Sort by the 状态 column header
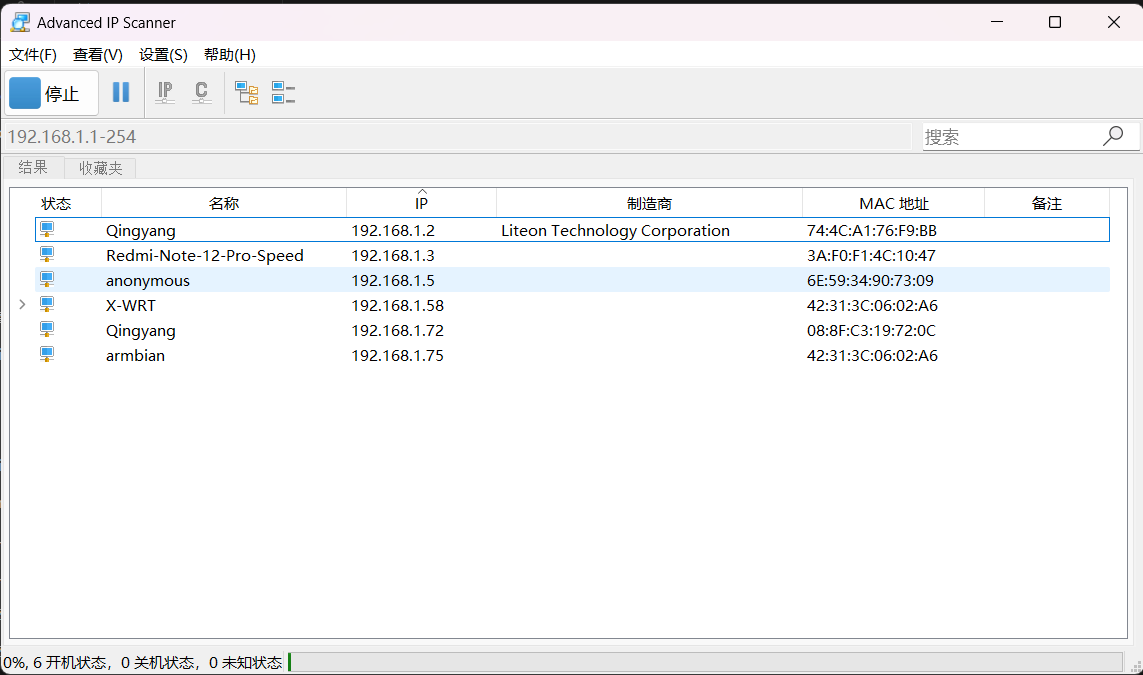This screenshot has width=1143, height=675. [x=56, y=203]
